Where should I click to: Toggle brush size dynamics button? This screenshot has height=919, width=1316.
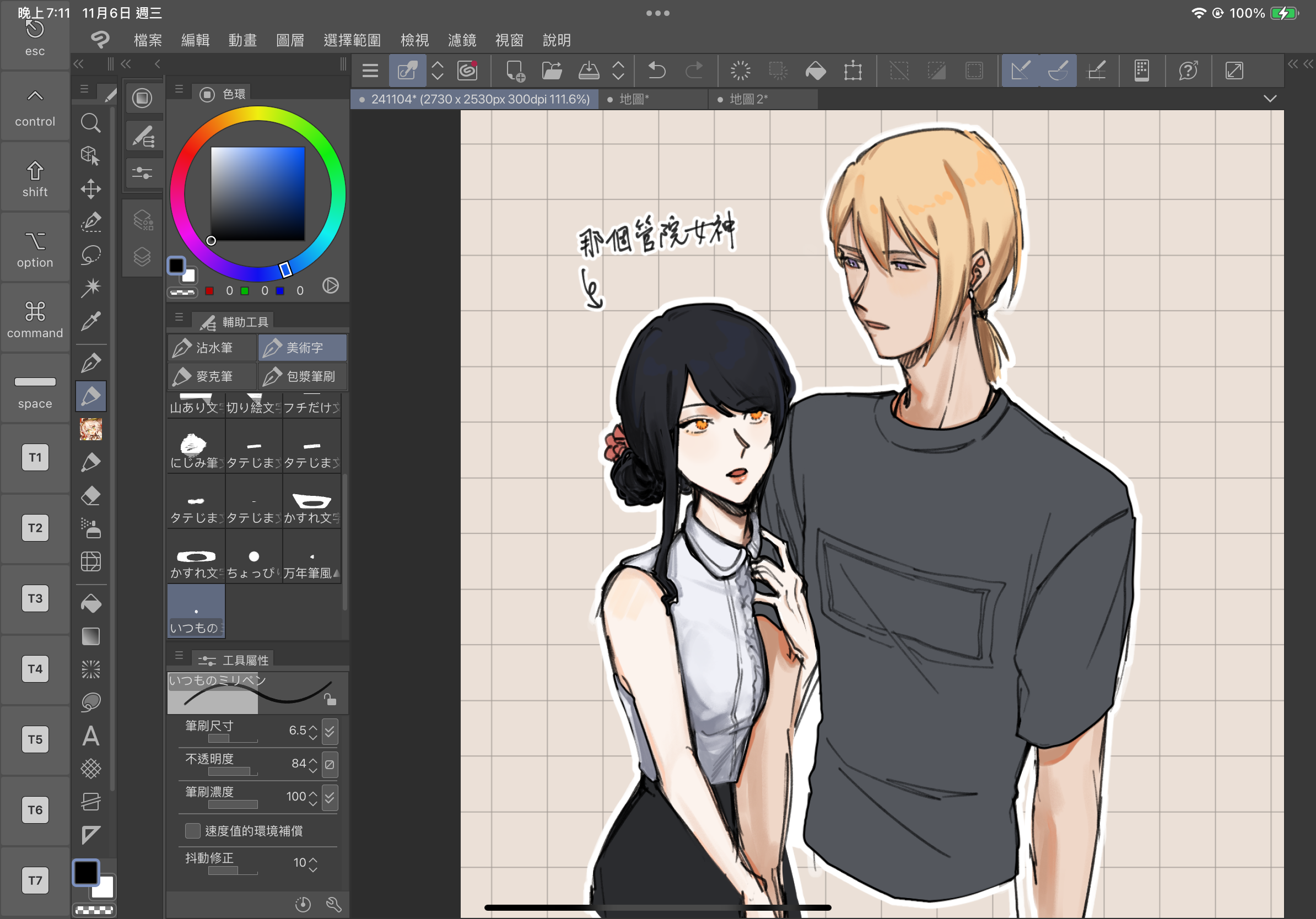(x=330, y=731)
